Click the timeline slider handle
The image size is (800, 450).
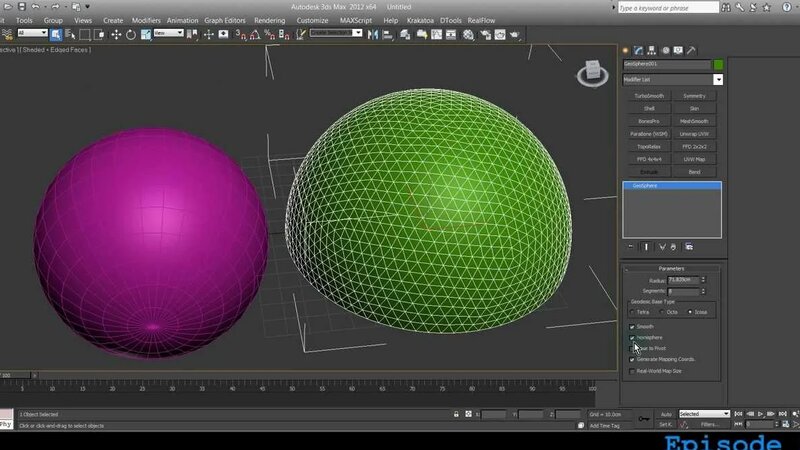[15, 375]
